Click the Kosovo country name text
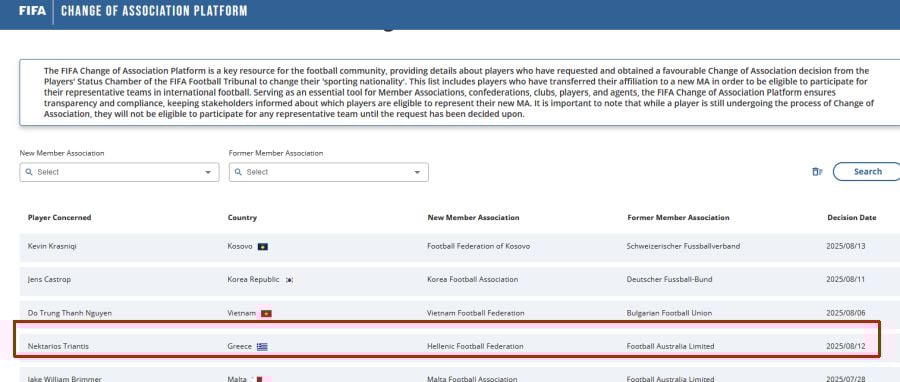This screenshot has width=900, height=382. (x=240, y=246)
